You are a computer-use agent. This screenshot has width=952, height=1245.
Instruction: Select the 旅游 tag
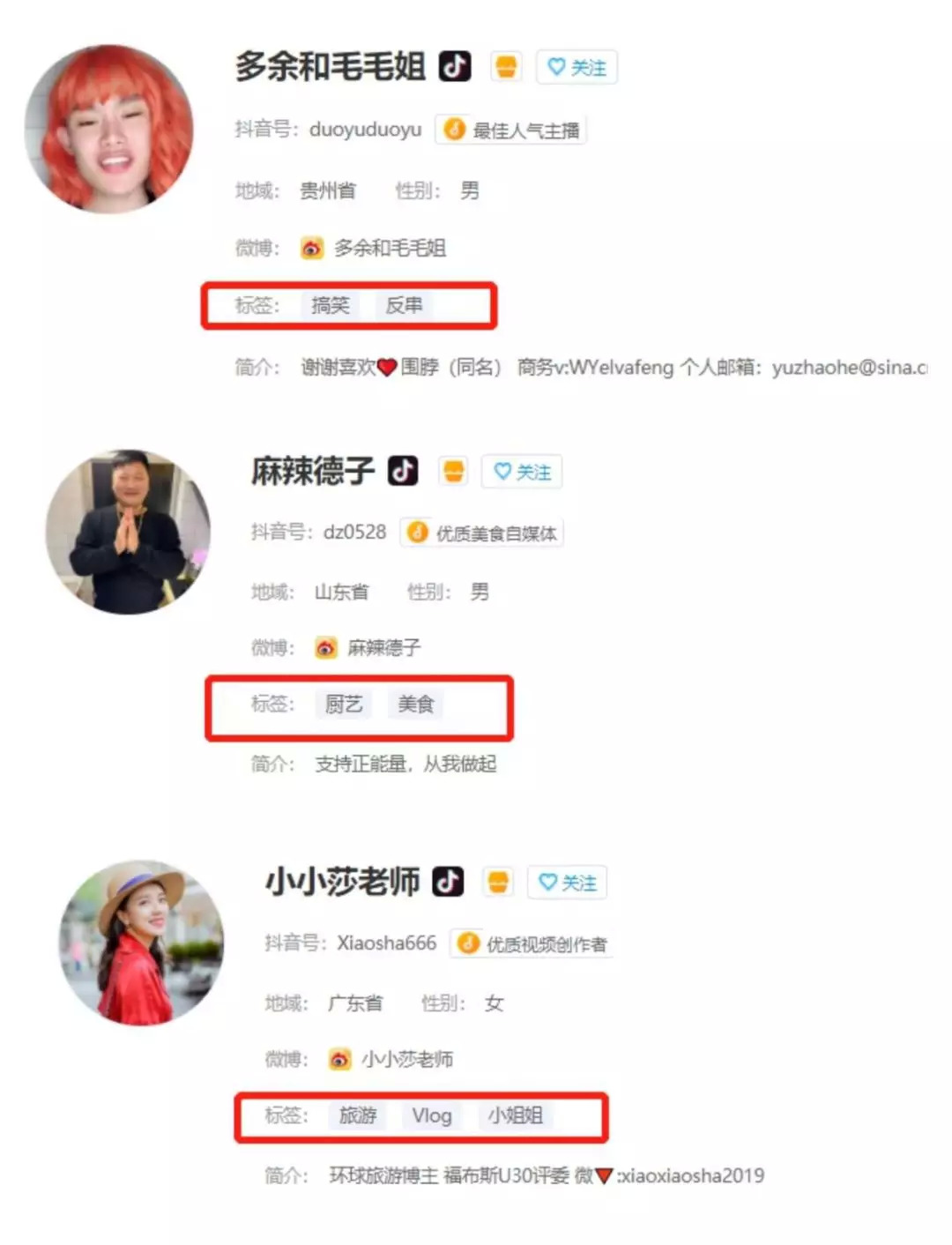358,1115
